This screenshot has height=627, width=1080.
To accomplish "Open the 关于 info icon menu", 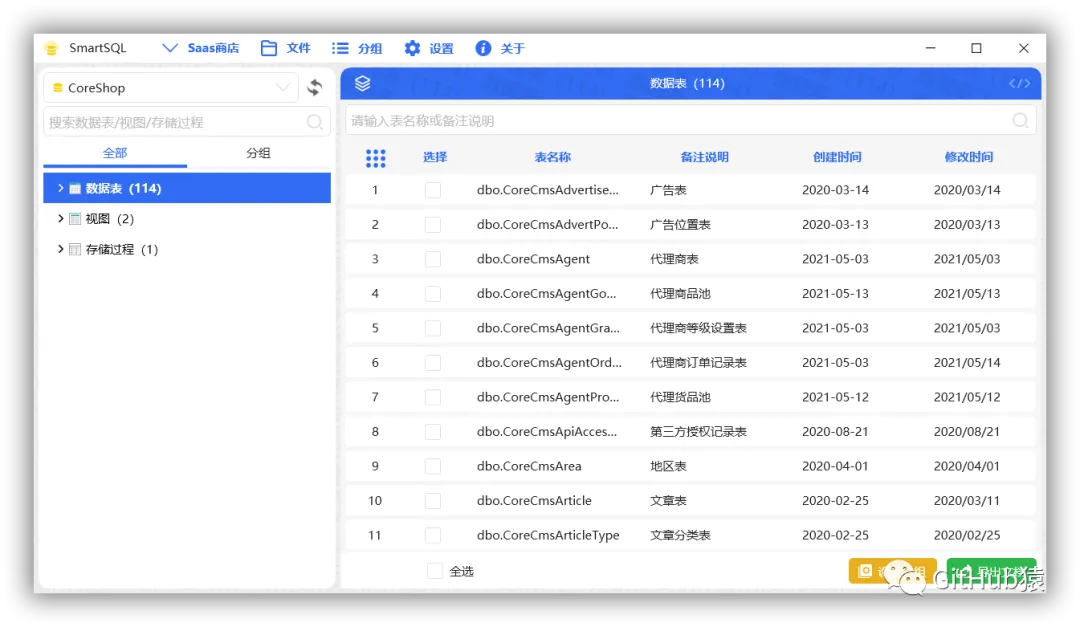I will pyautogui.click(x=500, y=48).
